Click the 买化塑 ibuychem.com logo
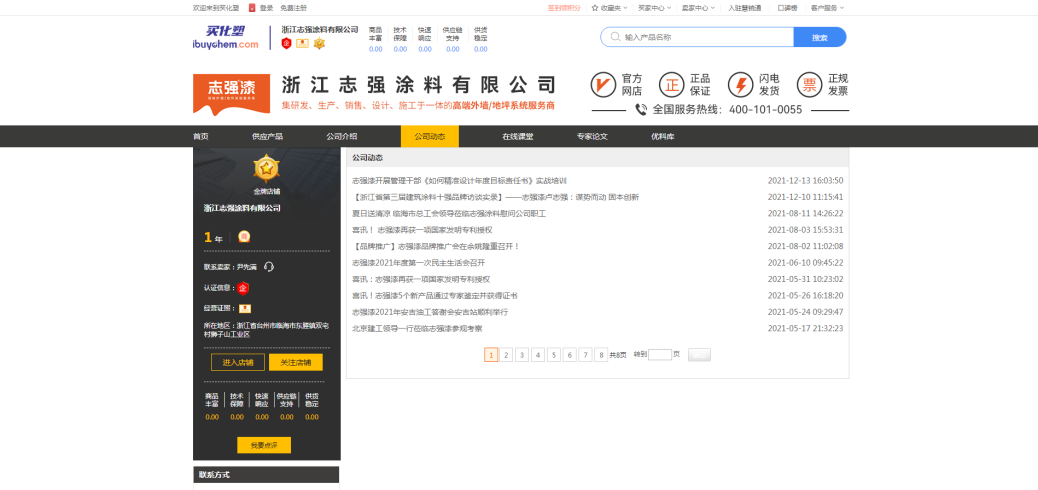The width and height of the screenshot is (1038, 490). pos(225,37)
